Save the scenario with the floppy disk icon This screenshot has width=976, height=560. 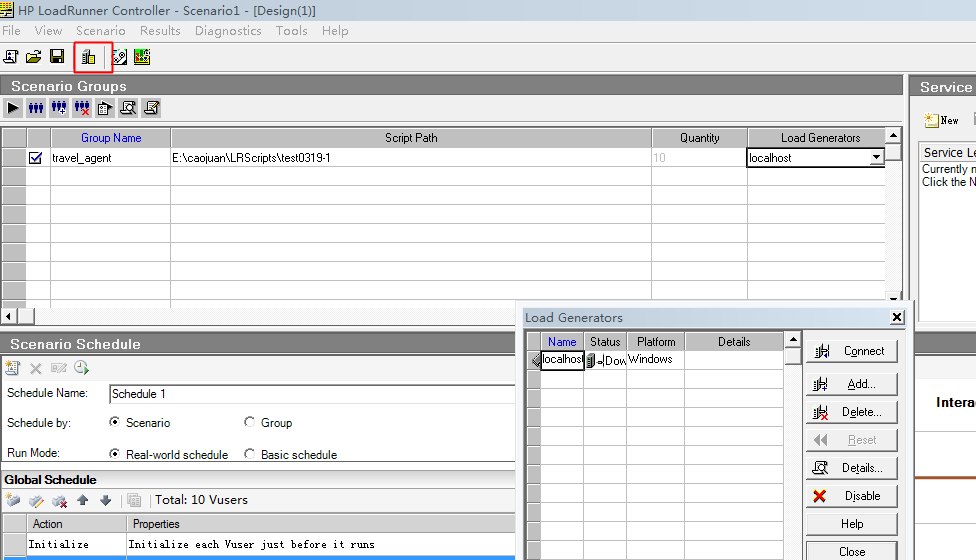tap(57, 57)
